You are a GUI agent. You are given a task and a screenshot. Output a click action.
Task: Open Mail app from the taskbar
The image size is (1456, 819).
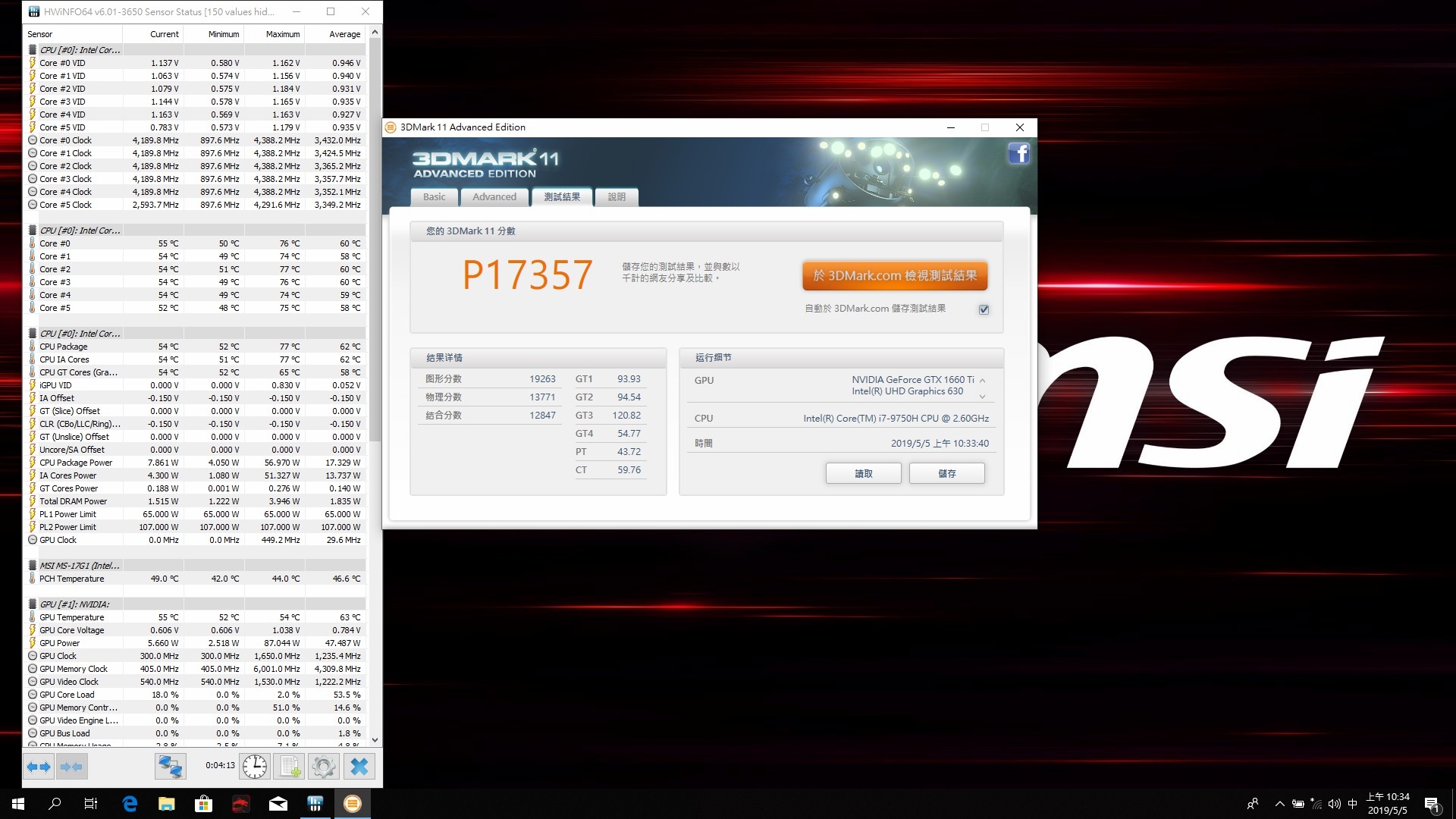pos(278,804)
